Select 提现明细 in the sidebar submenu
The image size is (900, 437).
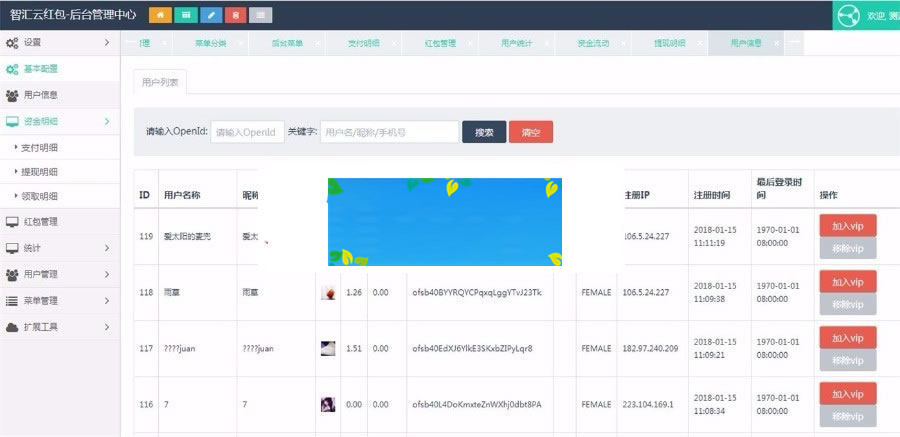(x=40, y=172)
